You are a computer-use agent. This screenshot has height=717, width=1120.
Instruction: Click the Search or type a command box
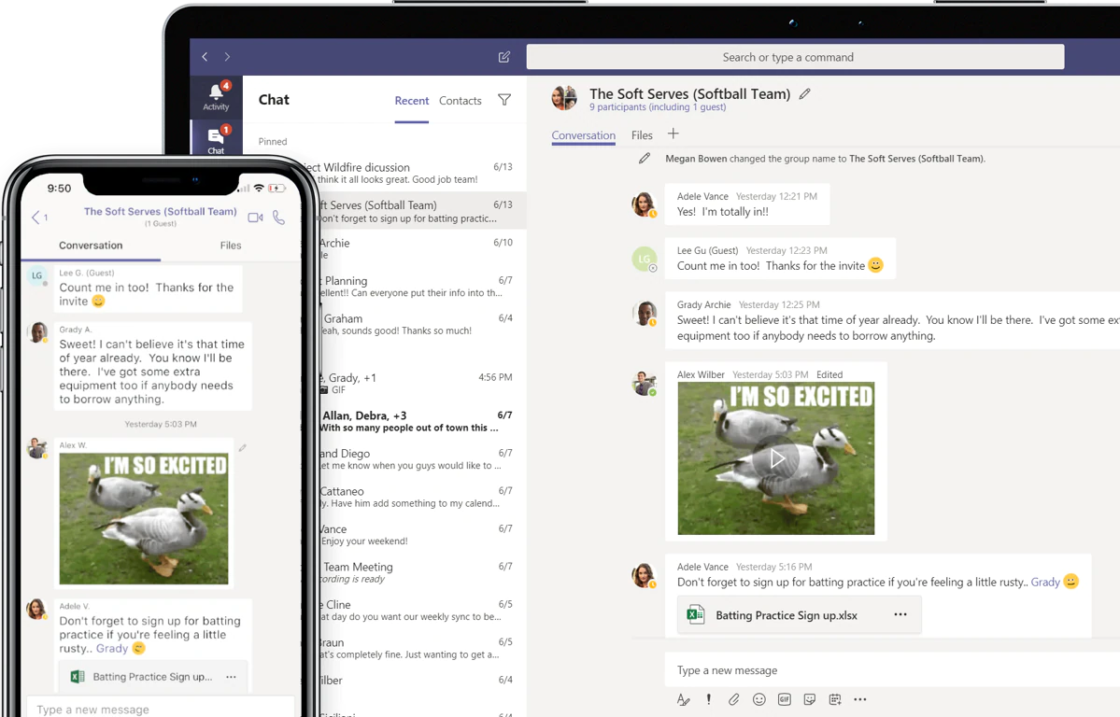(788, 57)
